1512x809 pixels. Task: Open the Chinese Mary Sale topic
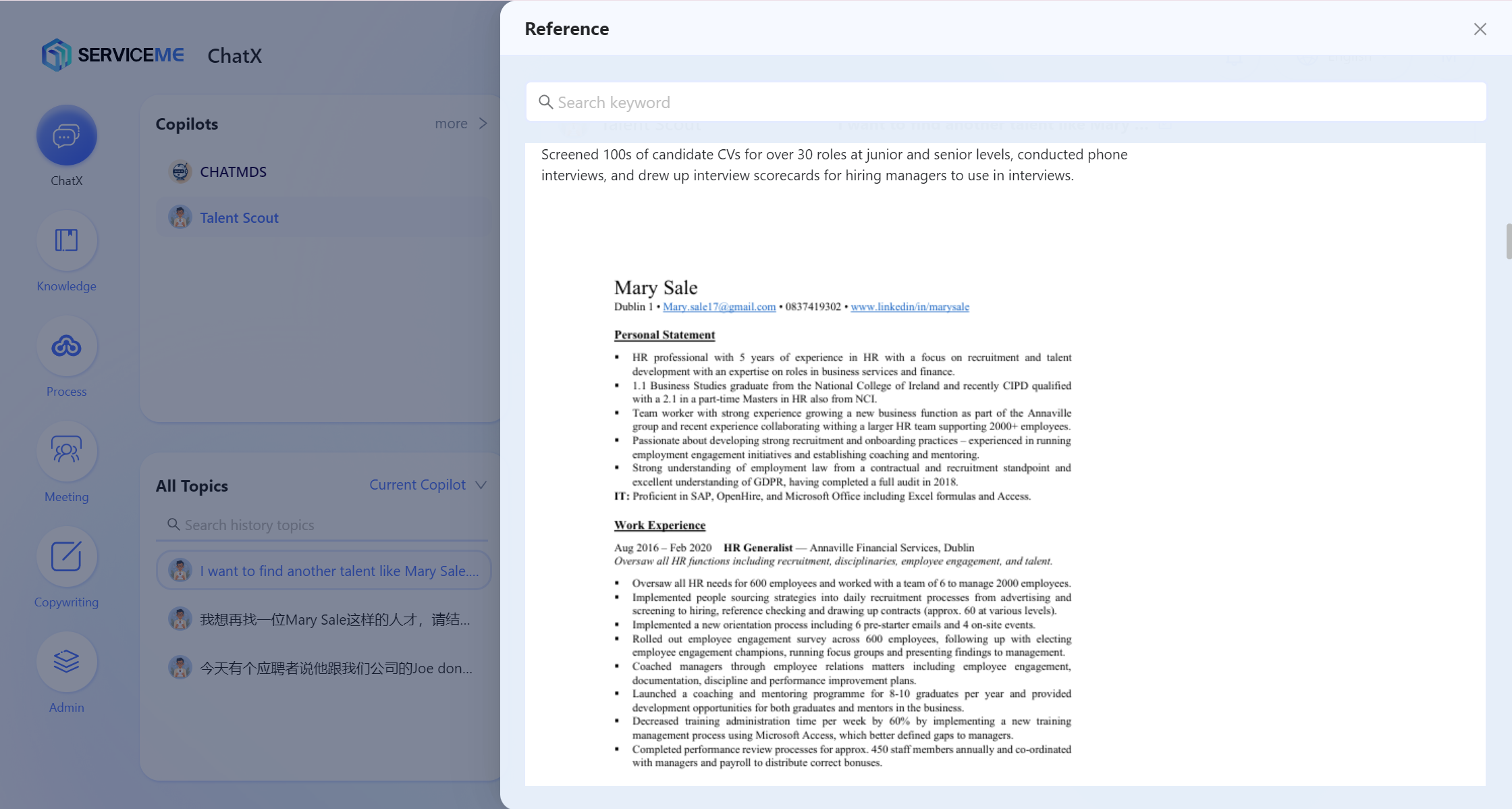[324, 619]
